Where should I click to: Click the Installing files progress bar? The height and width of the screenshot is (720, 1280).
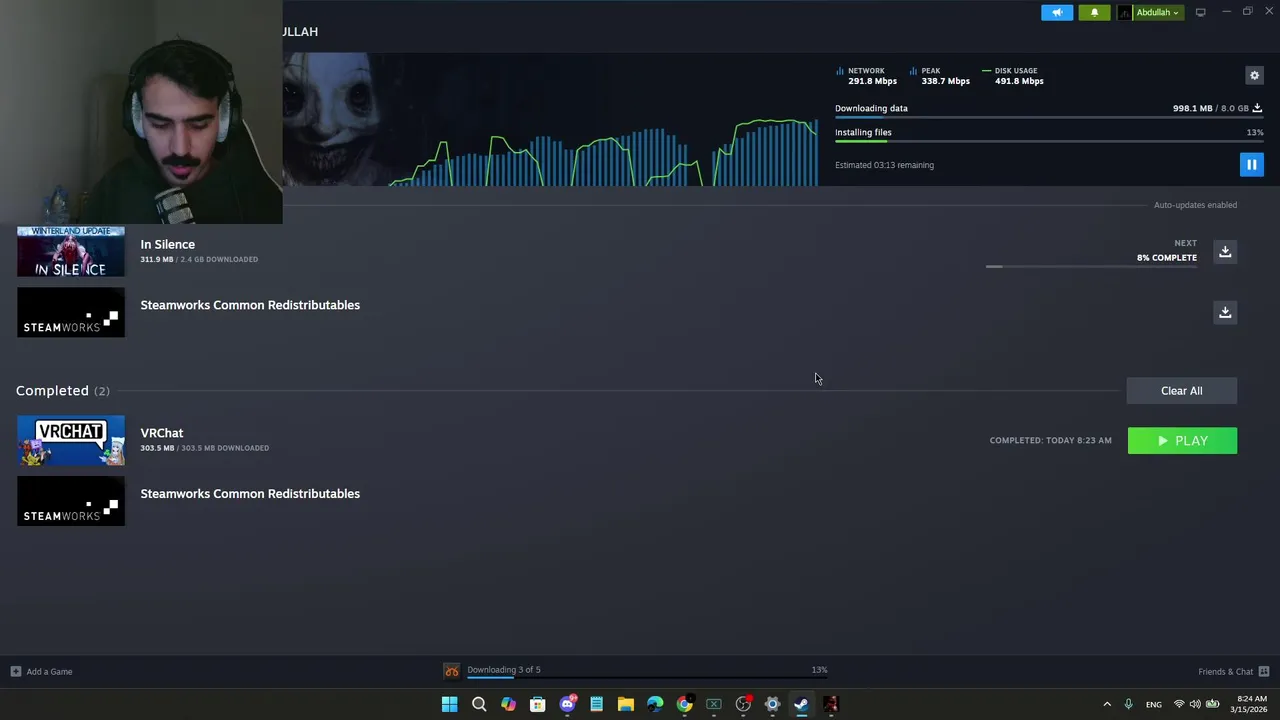click(x=1048, y=142)
